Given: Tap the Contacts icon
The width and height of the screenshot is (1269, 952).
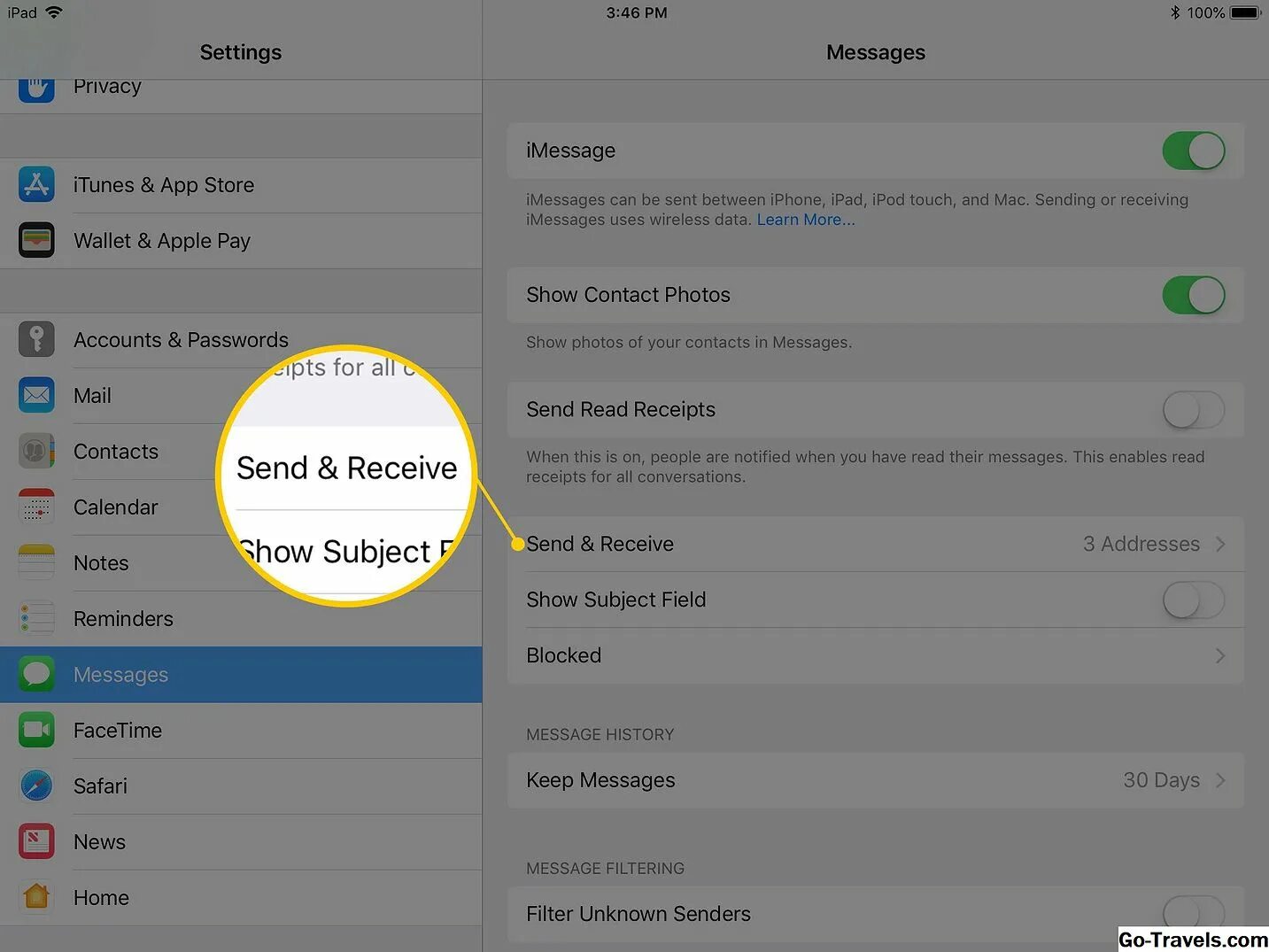Looking at the screenshot, I should pos(36,451).
